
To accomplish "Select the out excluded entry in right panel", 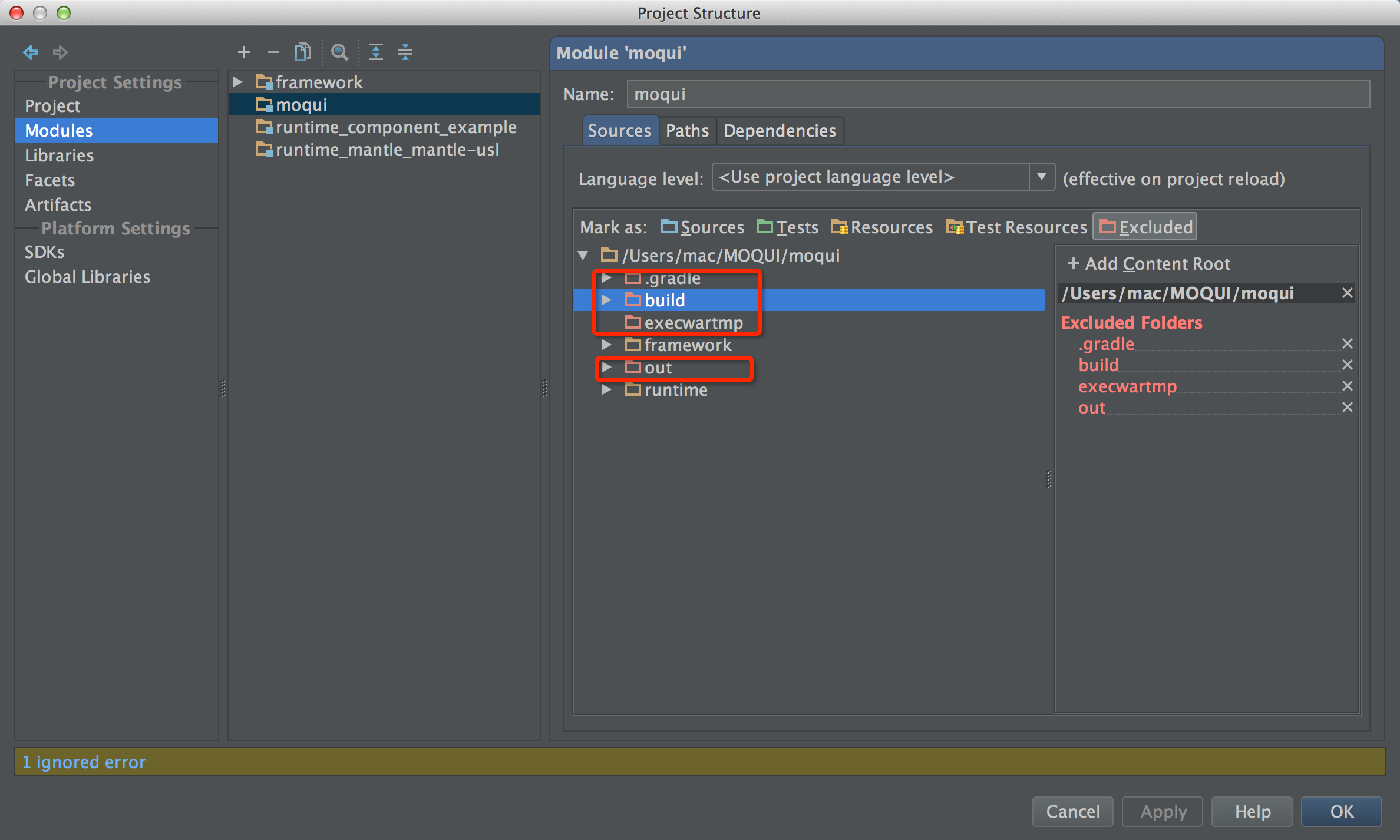I will [x=1092, y=408].
